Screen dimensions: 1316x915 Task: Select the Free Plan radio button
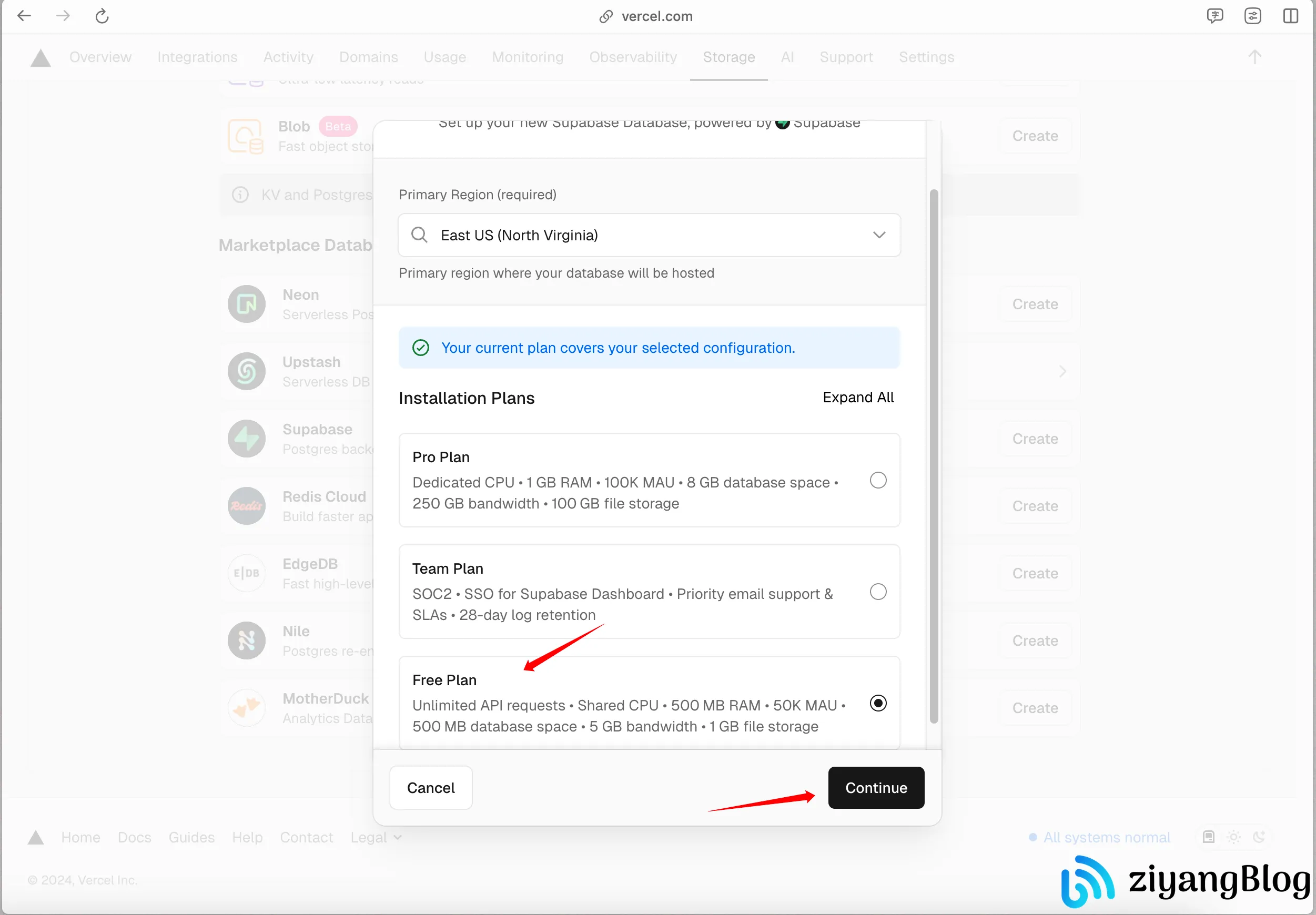pos(878,703)
